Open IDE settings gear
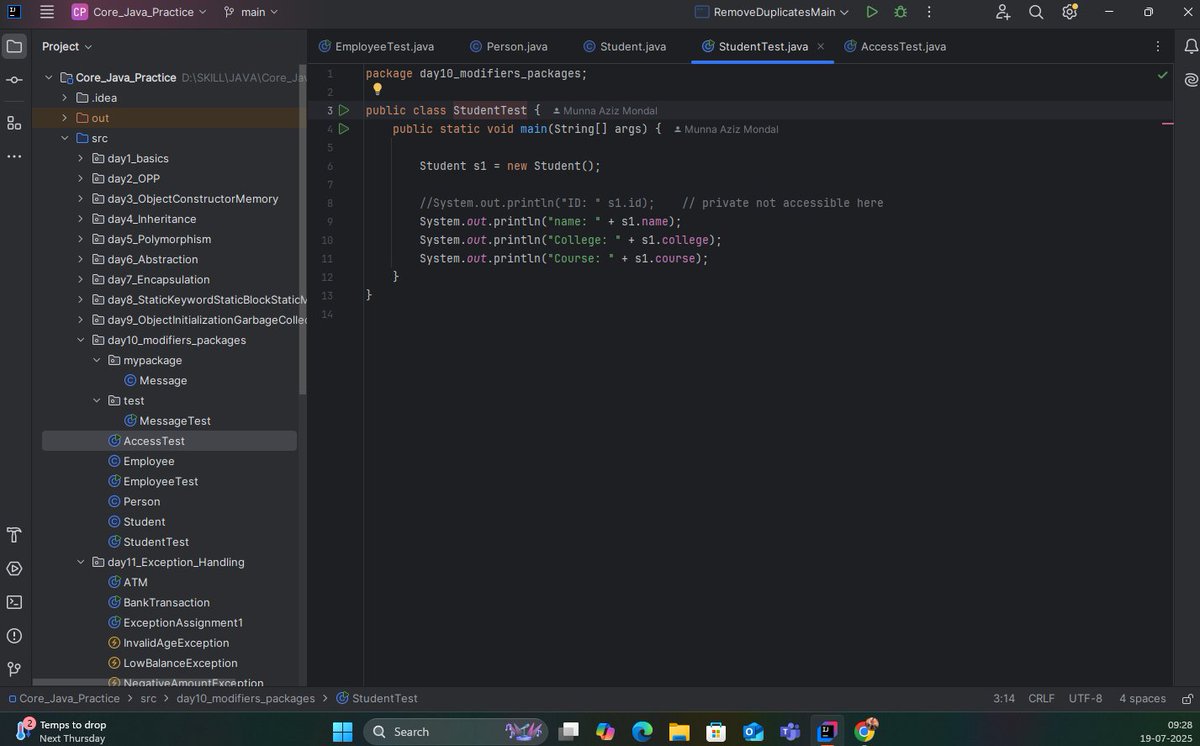This screenshot has height=746, width=1200. (1070, 12)
